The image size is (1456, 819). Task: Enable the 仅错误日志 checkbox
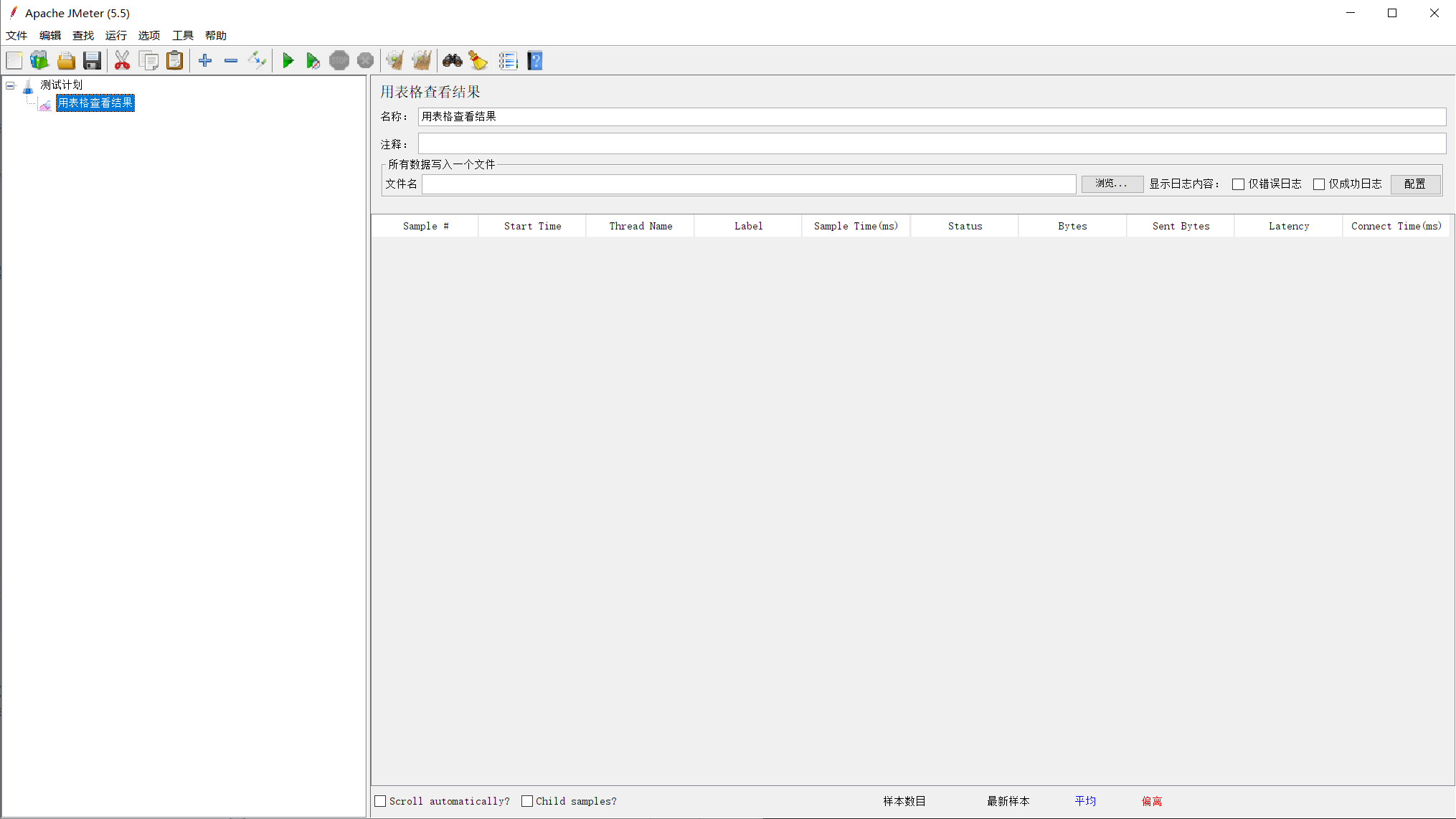tap(1238, 184)
